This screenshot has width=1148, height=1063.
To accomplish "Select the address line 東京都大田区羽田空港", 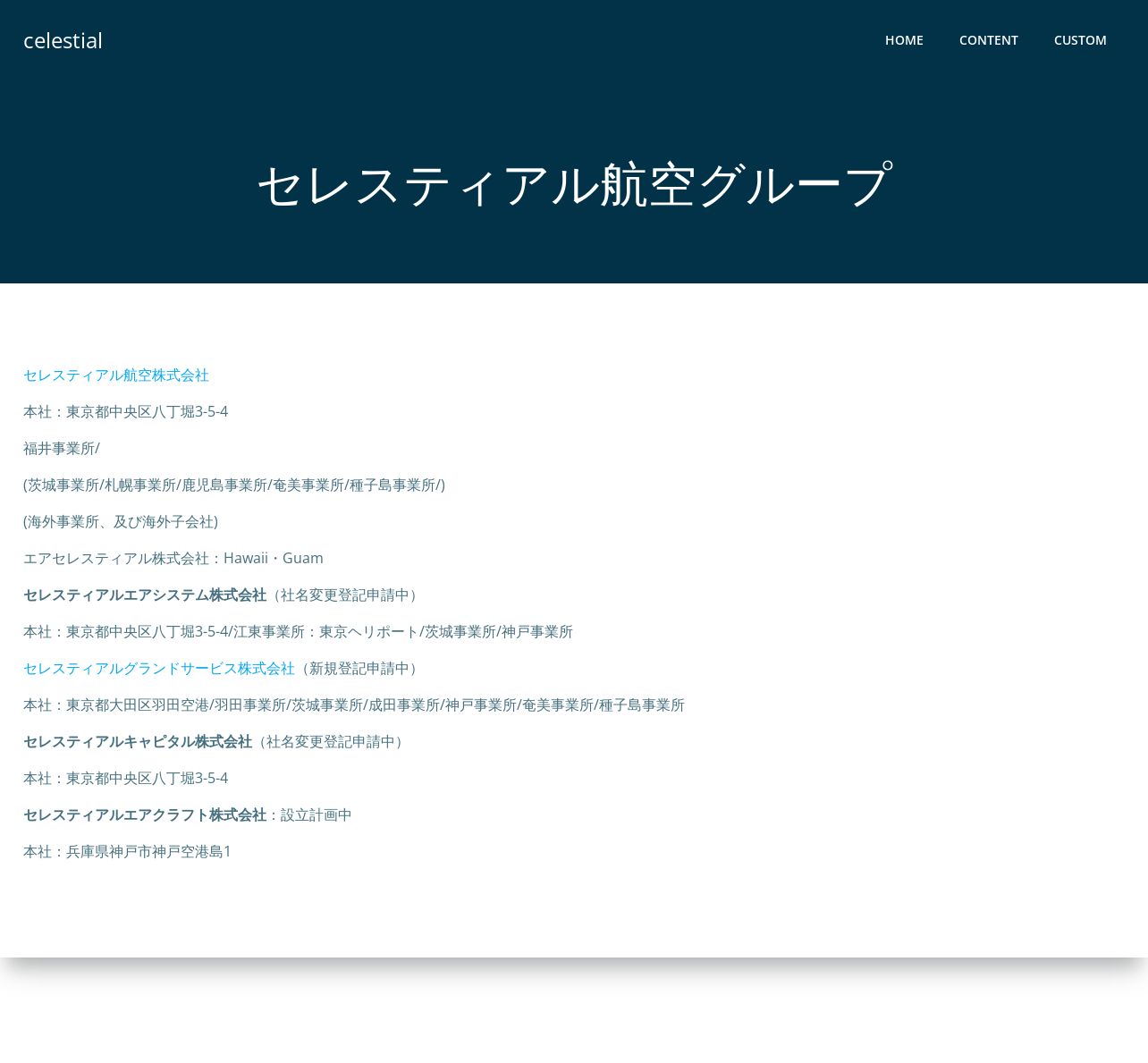I will pos(354,705).
